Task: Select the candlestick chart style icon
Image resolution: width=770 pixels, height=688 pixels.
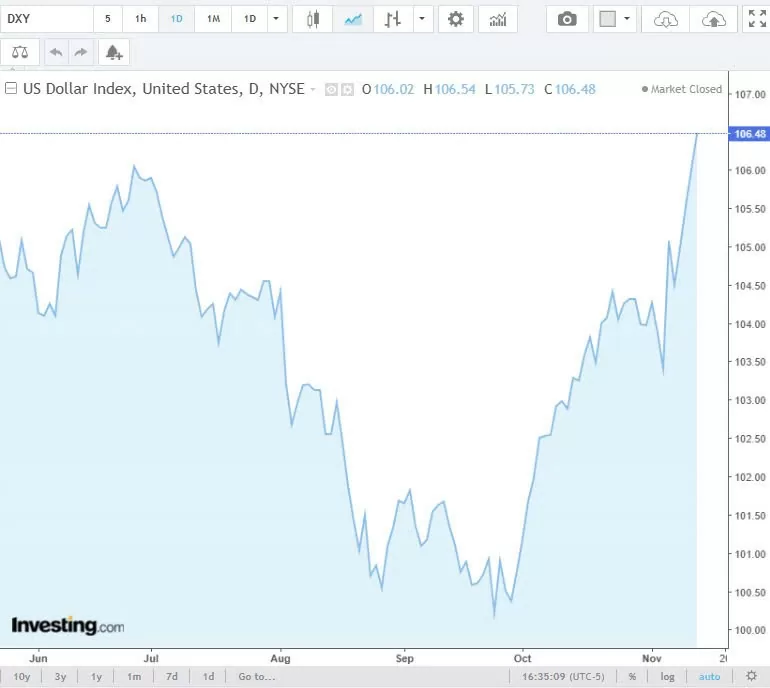Action: click(x=314, y=19)
